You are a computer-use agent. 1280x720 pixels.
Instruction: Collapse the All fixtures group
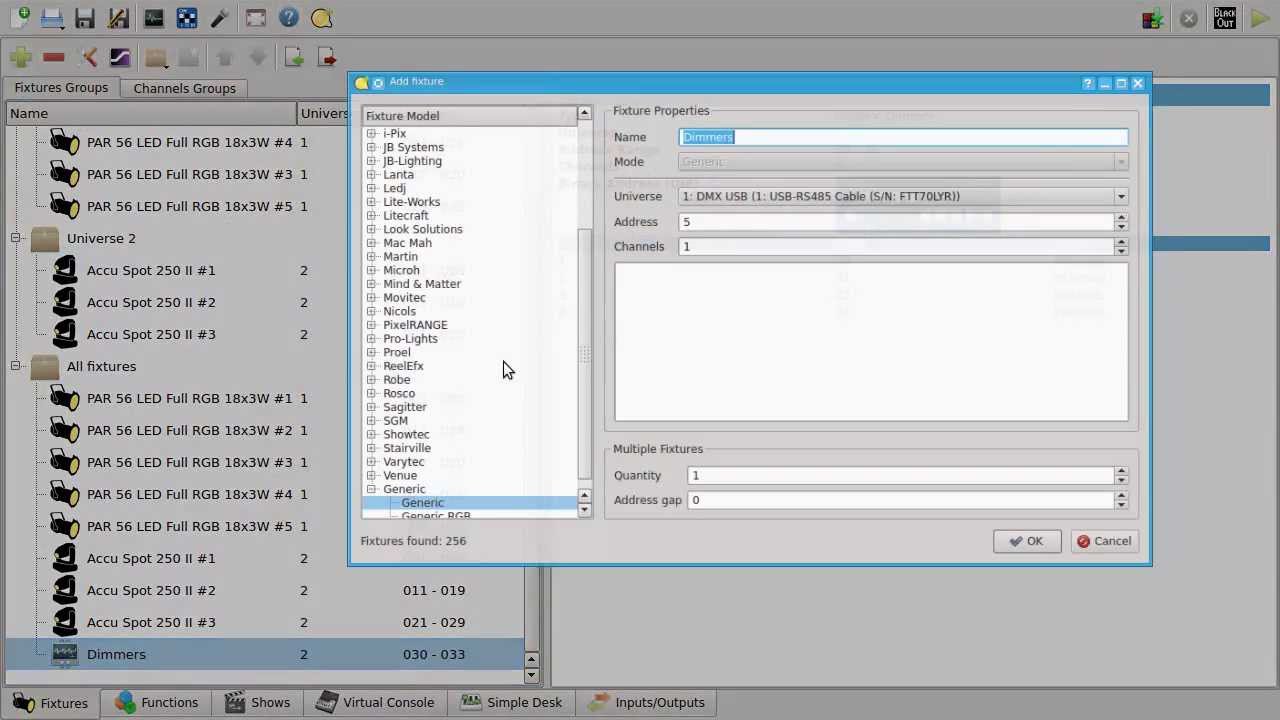tap(16, 366)
